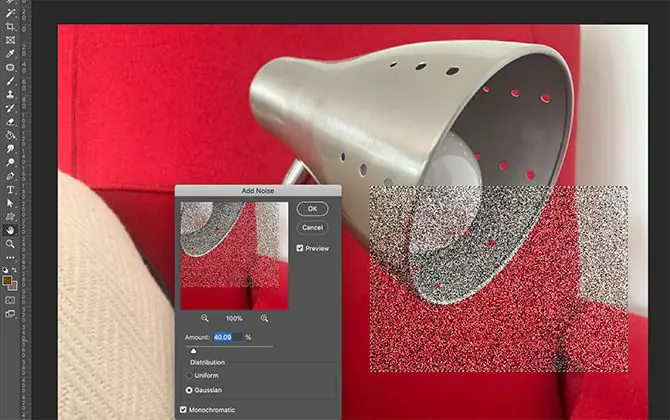Disable the Monochromatic checkbox
Image resolution: width=670 pixels, height=420 pixels.
click(182, 410)
